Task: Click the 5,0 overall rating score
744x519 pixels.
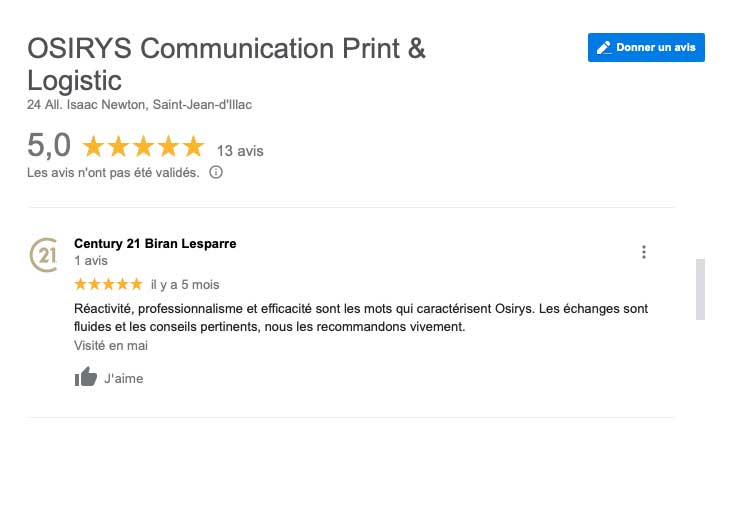Action: pos(49,145)
